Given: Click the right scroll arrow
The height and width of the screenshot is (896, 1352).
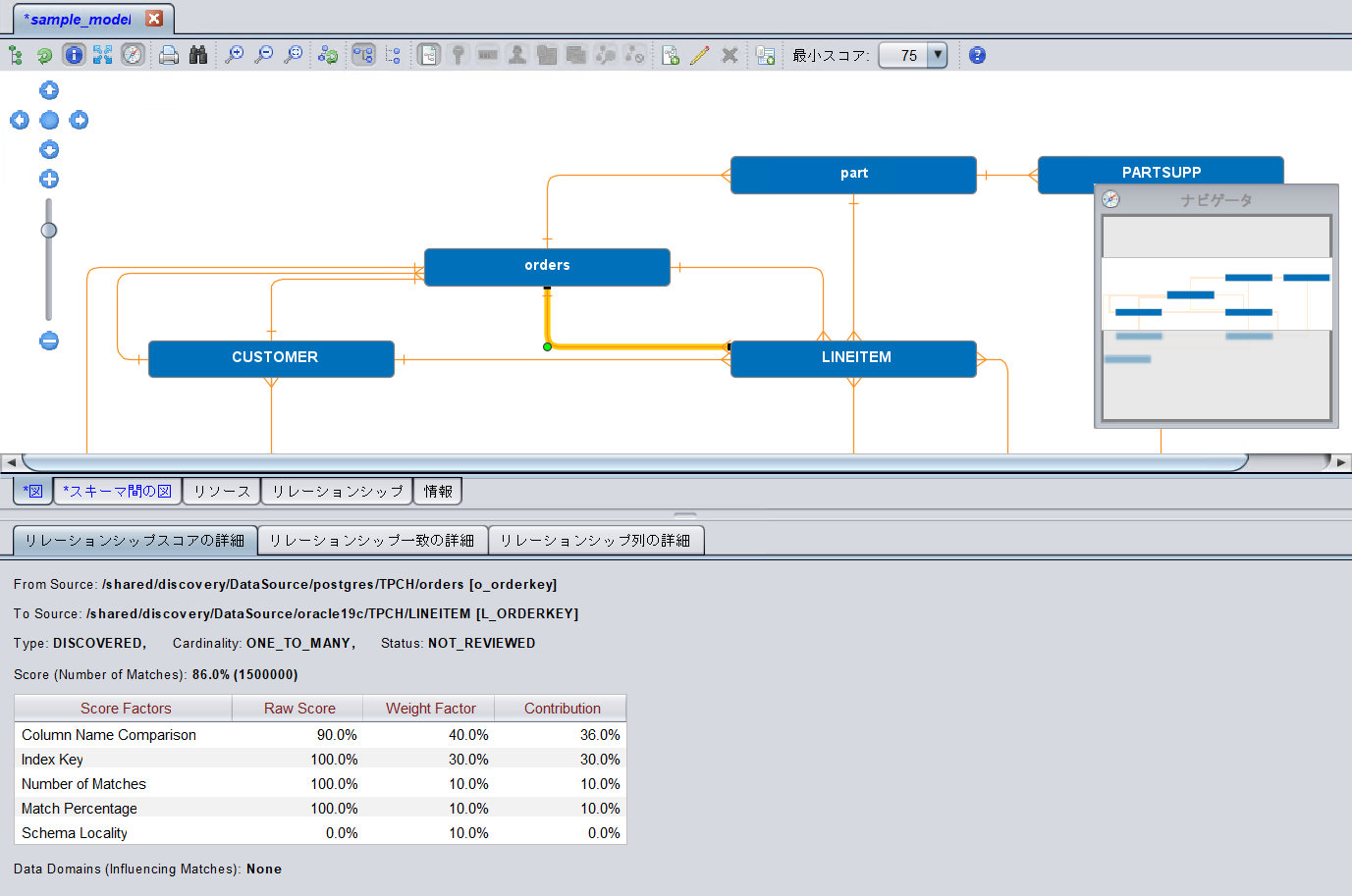Looking at the screenshot, I should tap(1341, 462).
